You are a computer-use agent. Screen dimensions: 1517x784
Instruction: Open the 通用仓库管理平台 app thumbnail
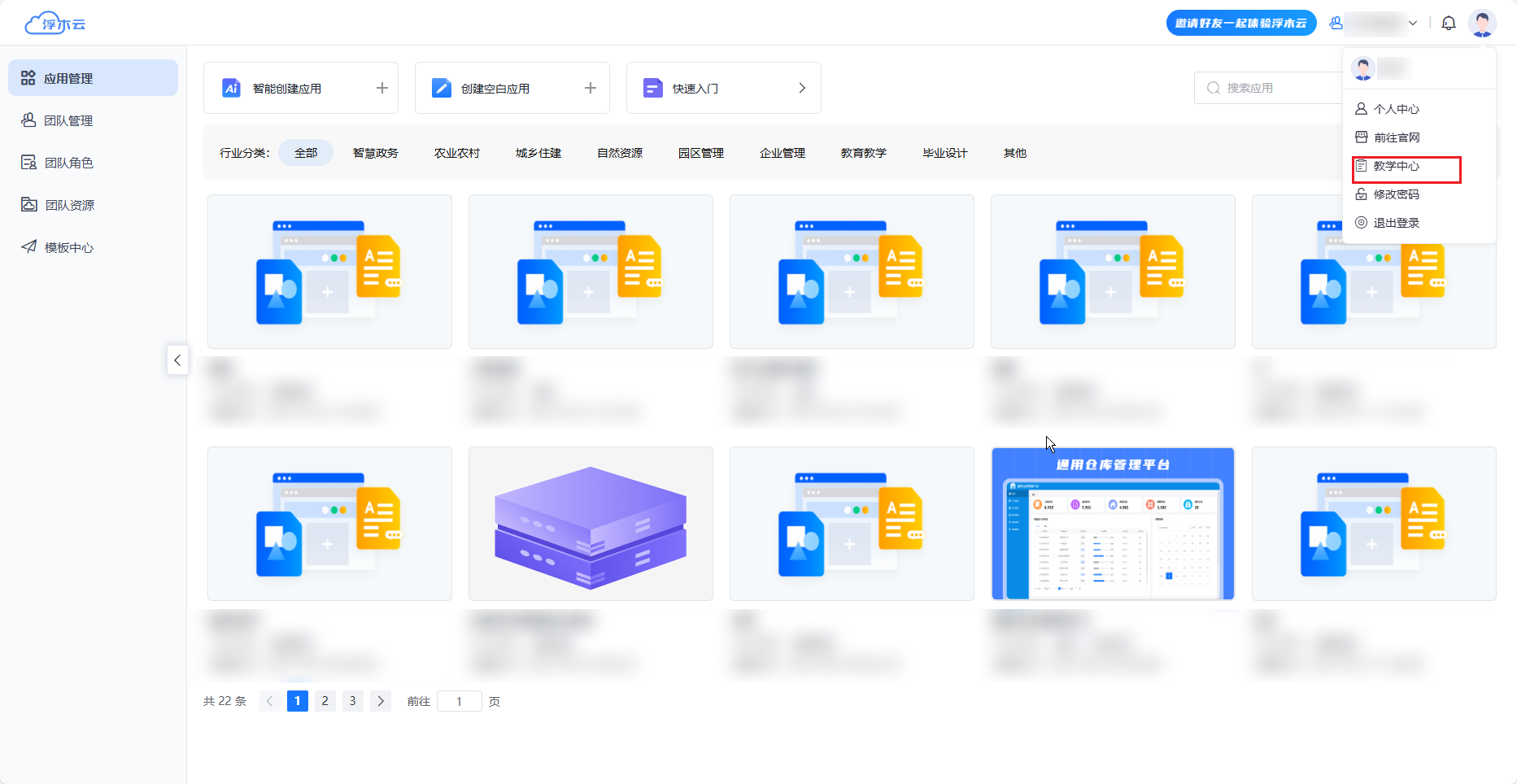(x=1113, y=524)
